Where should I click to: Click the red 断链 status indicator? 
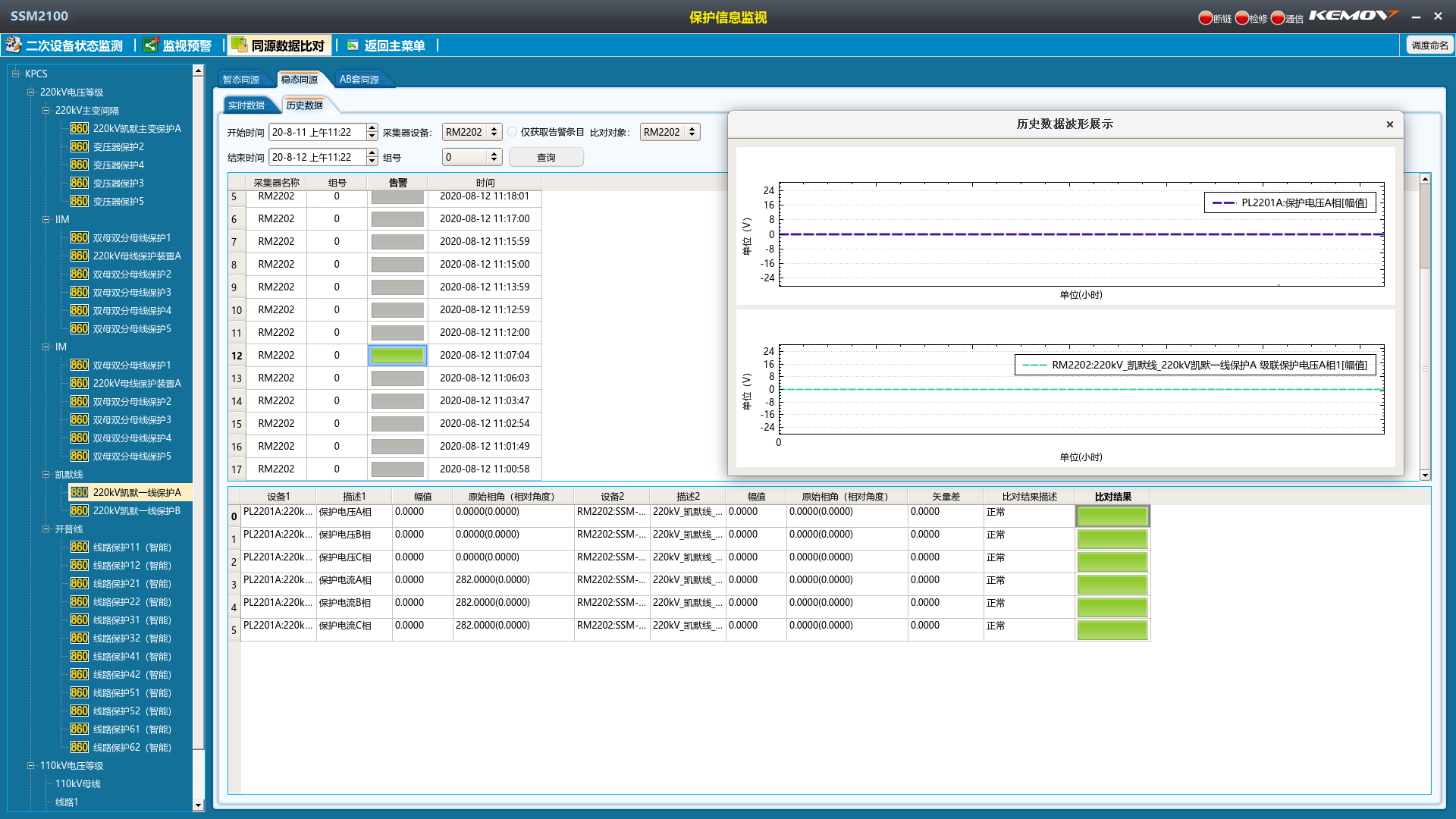pyautogui.click(x=1205, y=18)
